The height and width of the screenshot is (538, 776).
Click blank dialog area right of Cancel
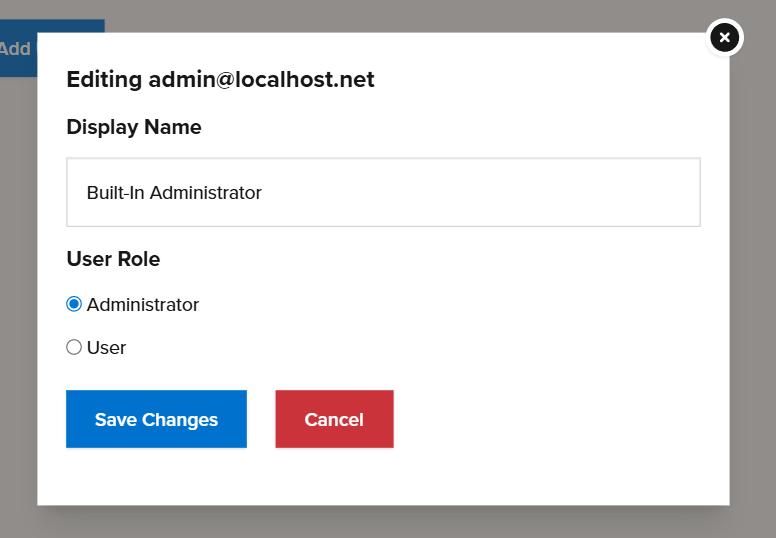[x=560, y=419]
